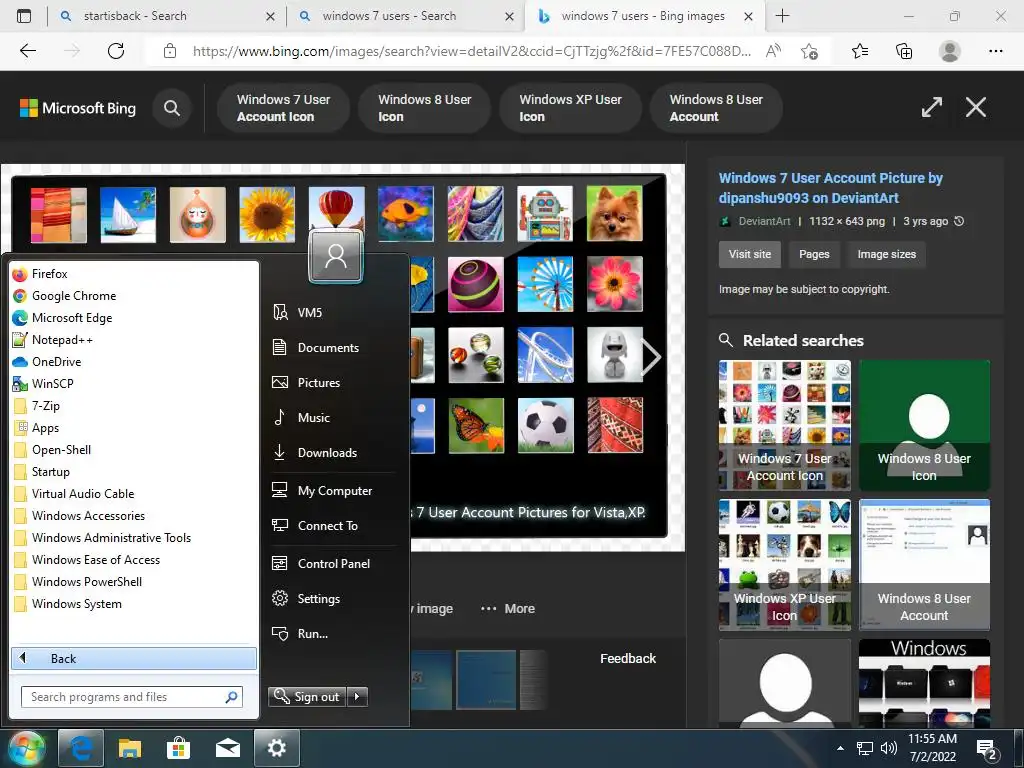Open volume control in system tray
This screenshot has width=1024, height=768.
pyautogui.click(x=888, y=748)
